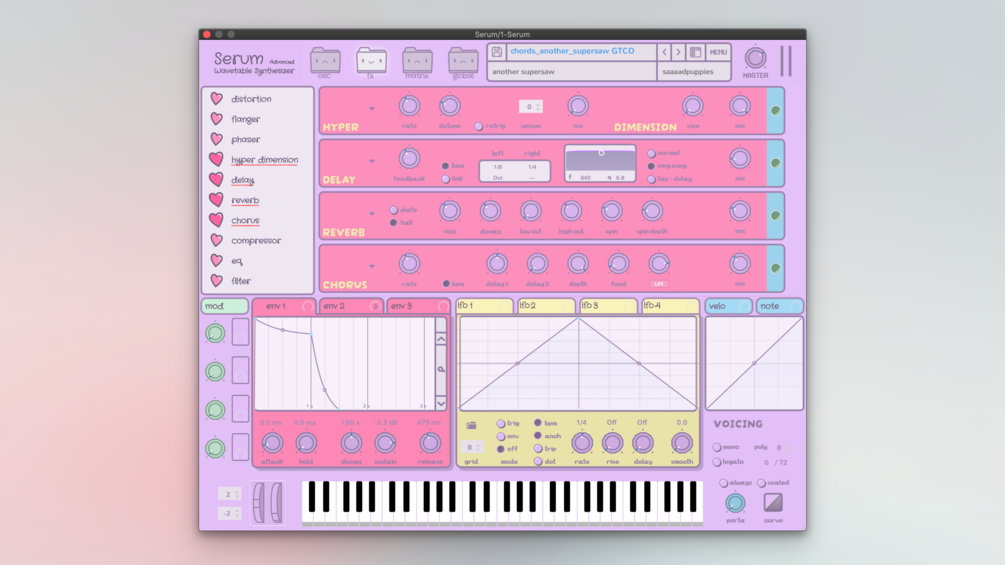Click the save preset floppy icon

pyautogui.click(x=497, y=52)
